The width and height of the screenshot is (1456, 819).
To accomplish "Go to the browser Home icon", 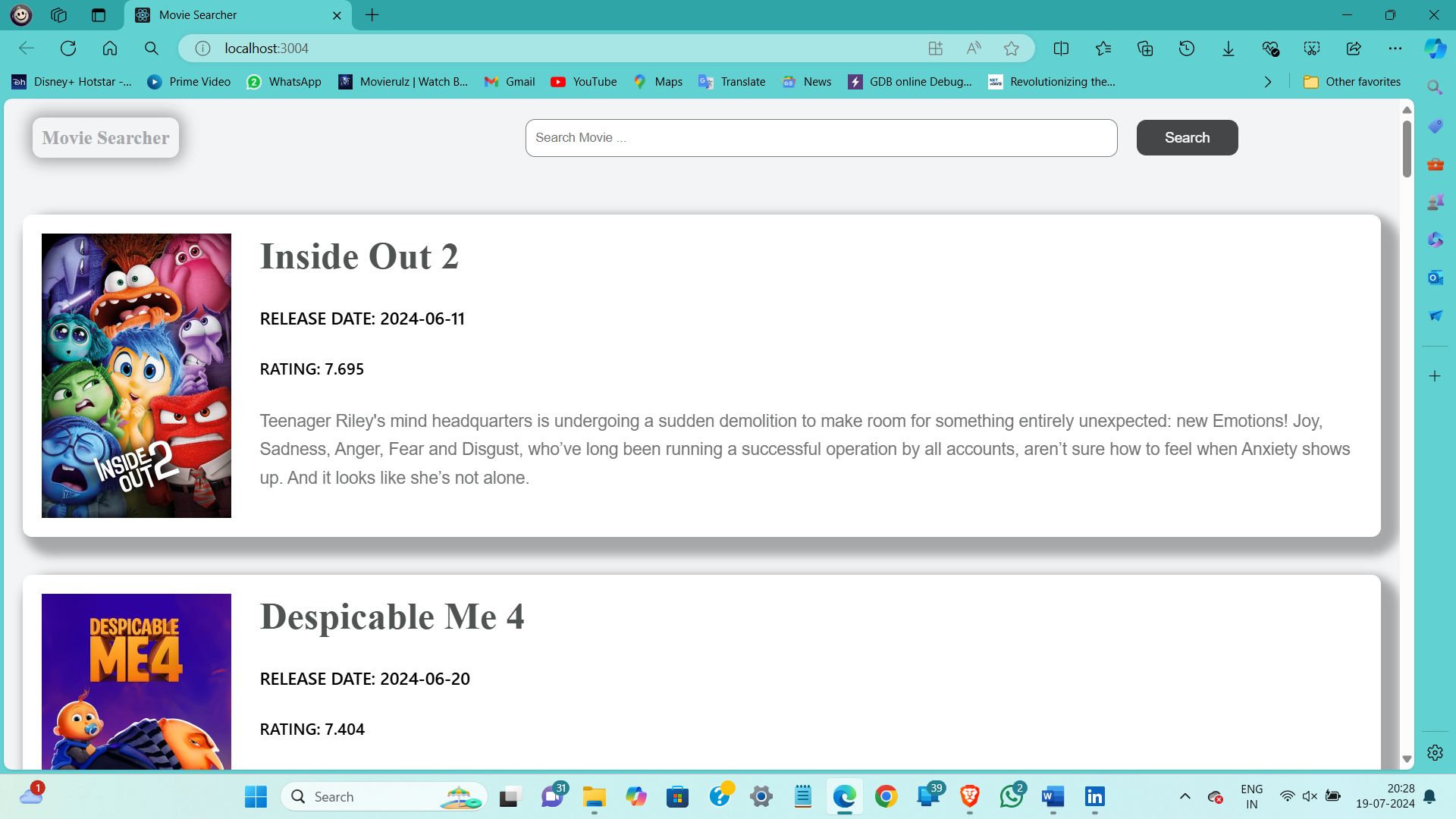I will [x=110, y=49].
